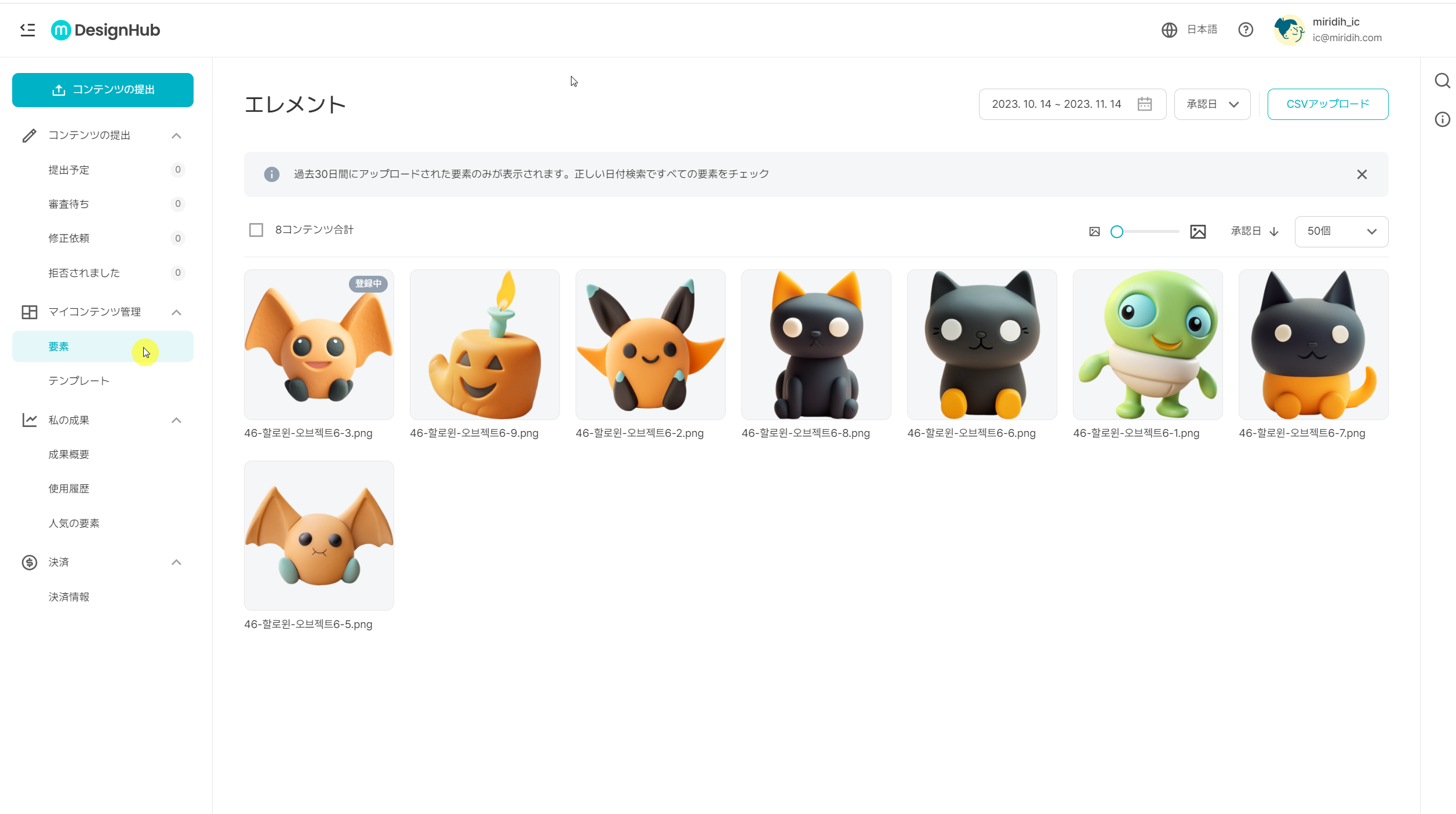
Task: Click the コンテンツの提出 upload button
Action: (103, 90)
